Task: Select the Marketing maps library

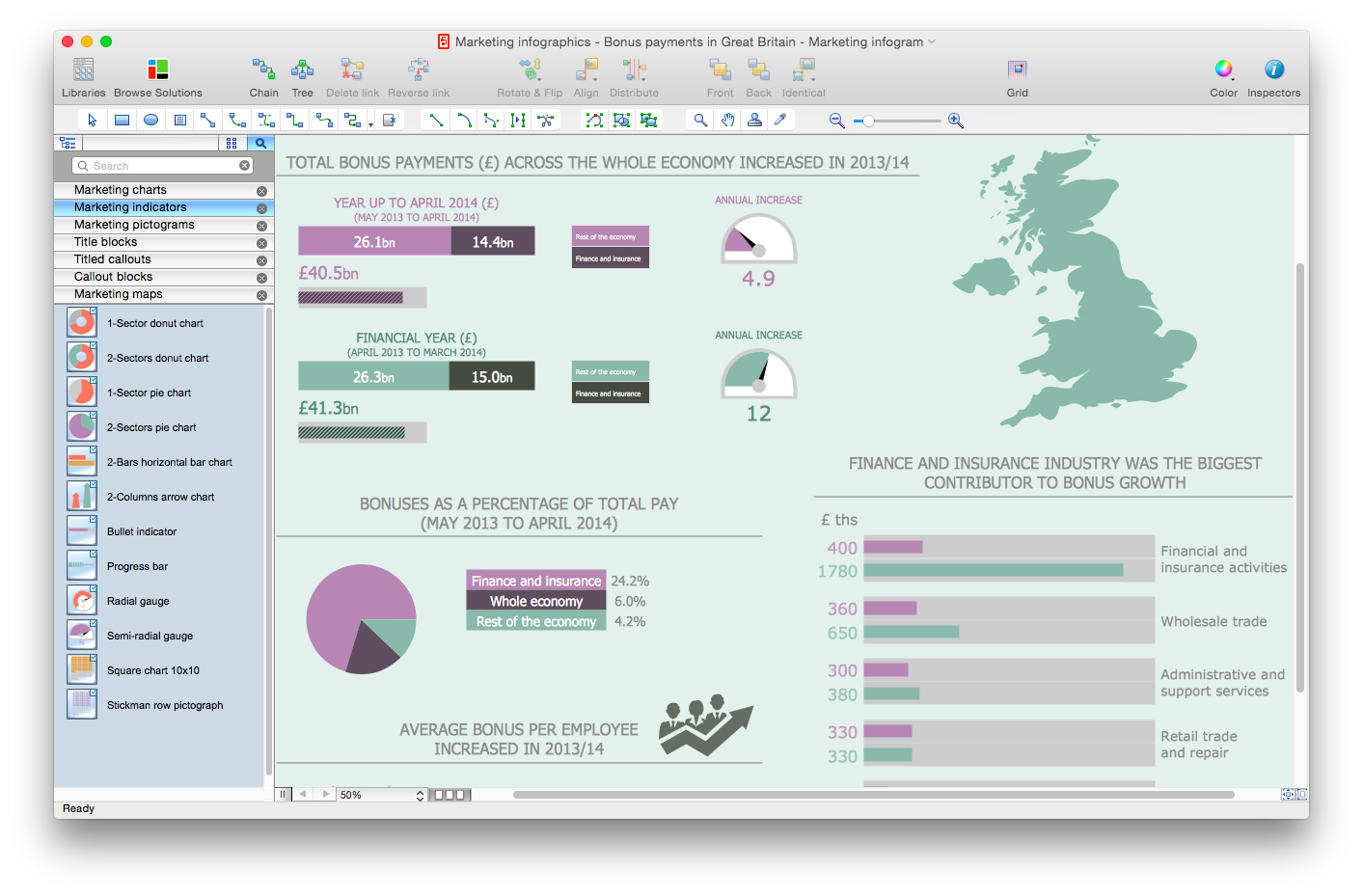Action: tap(118, 294)
